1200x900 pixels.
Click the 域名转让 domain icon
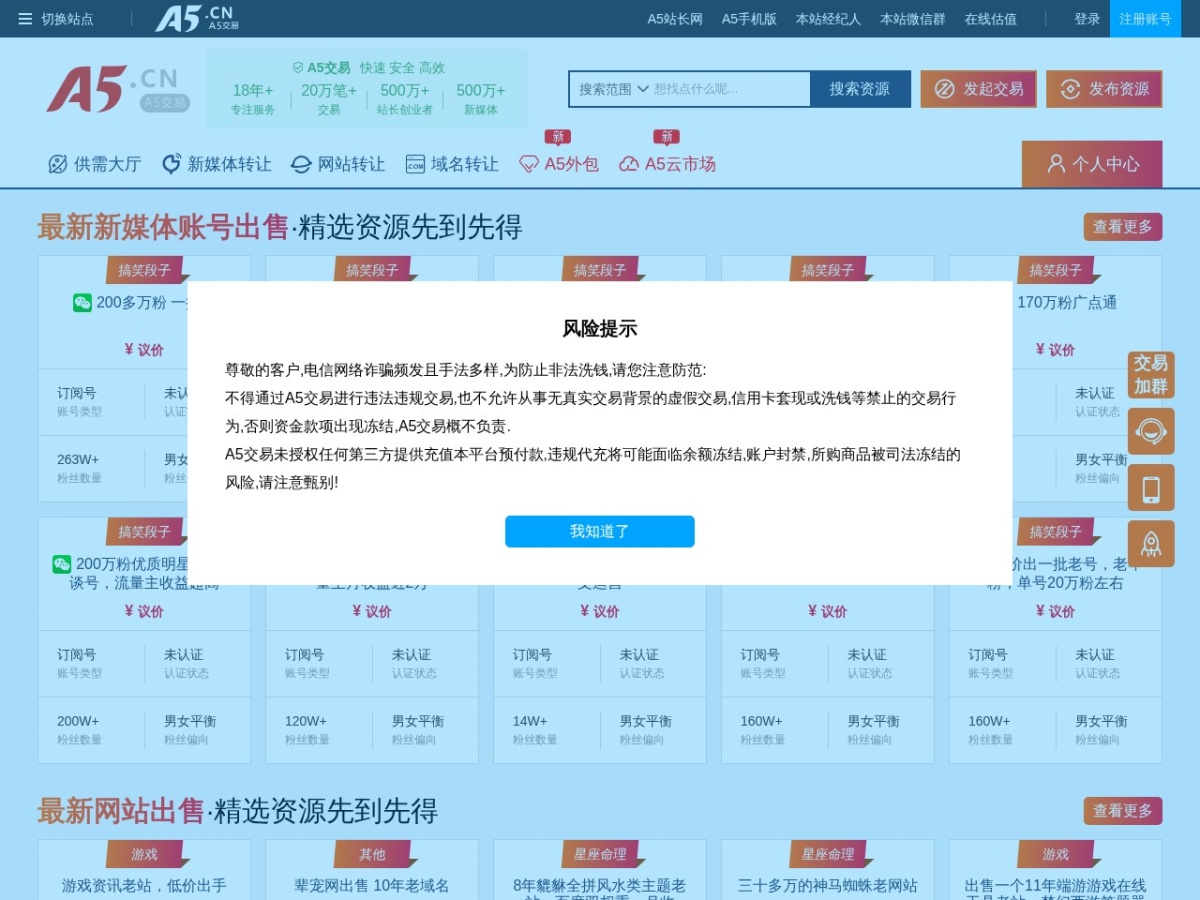pyautogui.click(x=415, y=164)
